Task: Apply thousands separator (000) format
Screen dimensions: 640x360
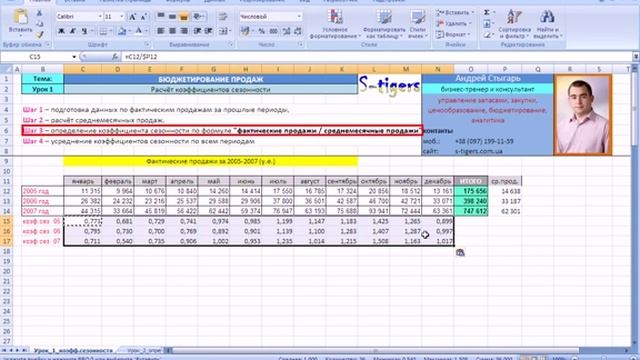Action: tap(273, 31)
